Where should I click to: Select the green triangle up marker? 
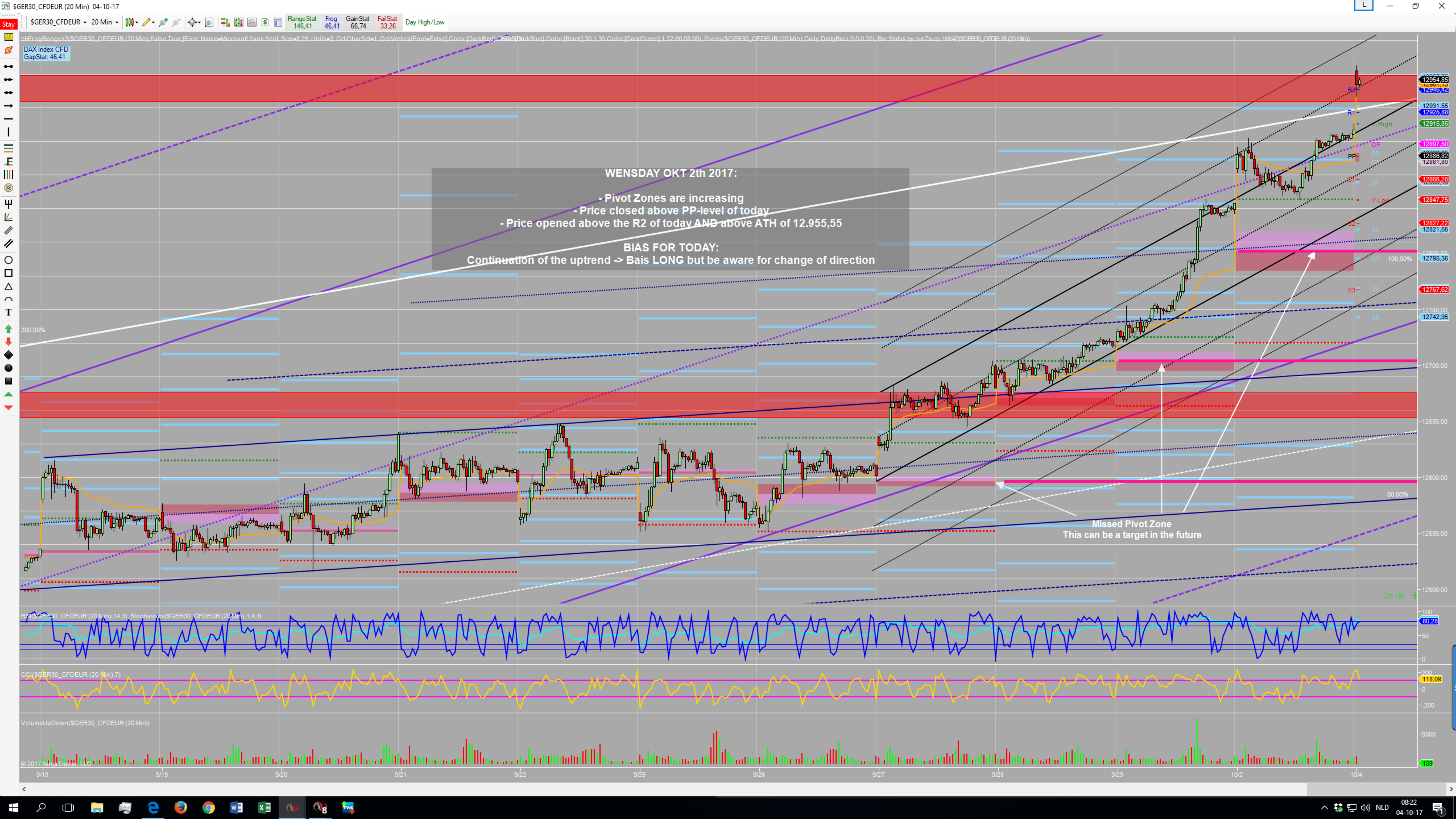coord(9,394)
